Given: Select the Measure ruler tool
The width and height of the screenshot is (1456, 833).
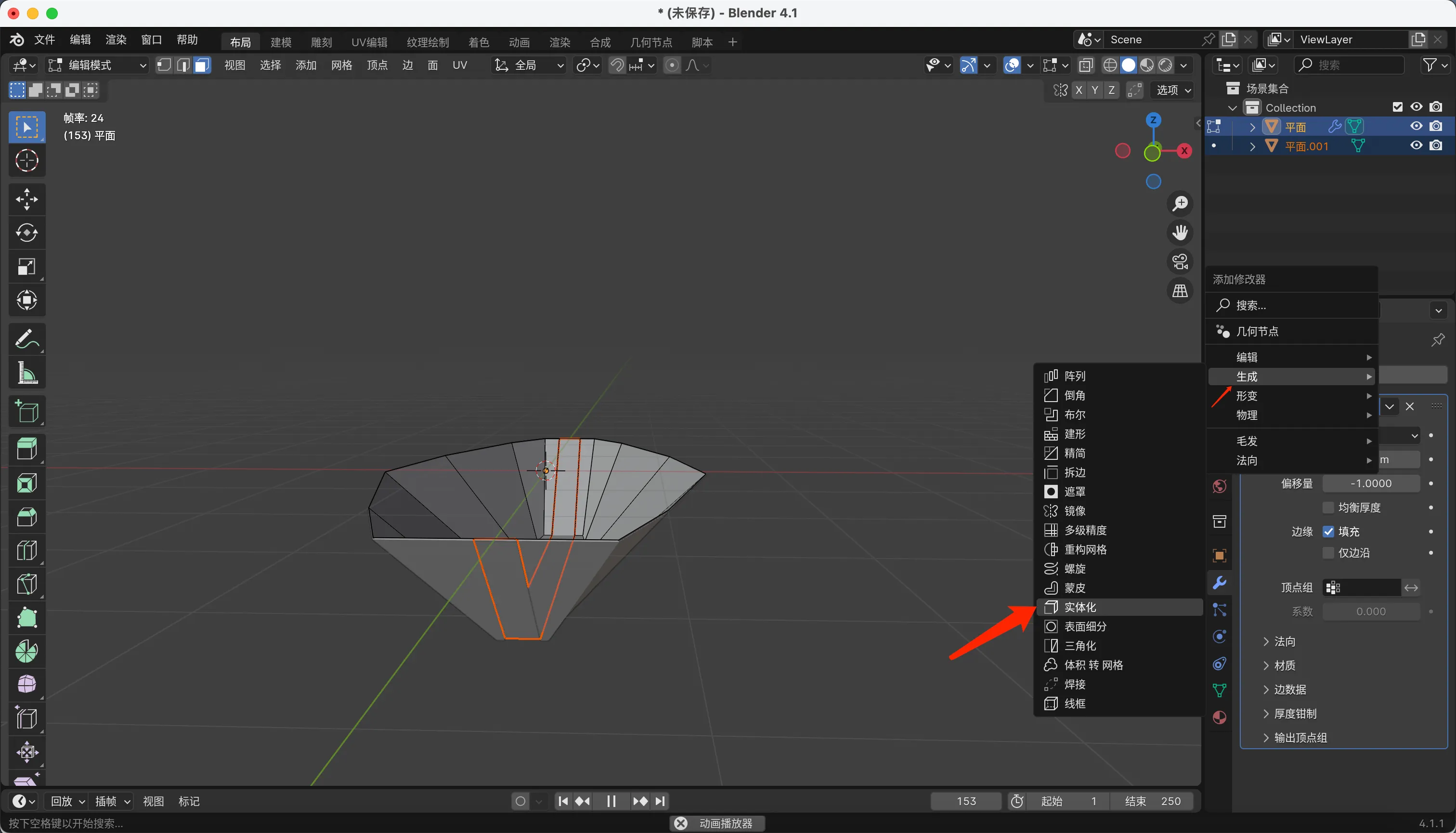Looking at the screenshot, I should 27,373.
